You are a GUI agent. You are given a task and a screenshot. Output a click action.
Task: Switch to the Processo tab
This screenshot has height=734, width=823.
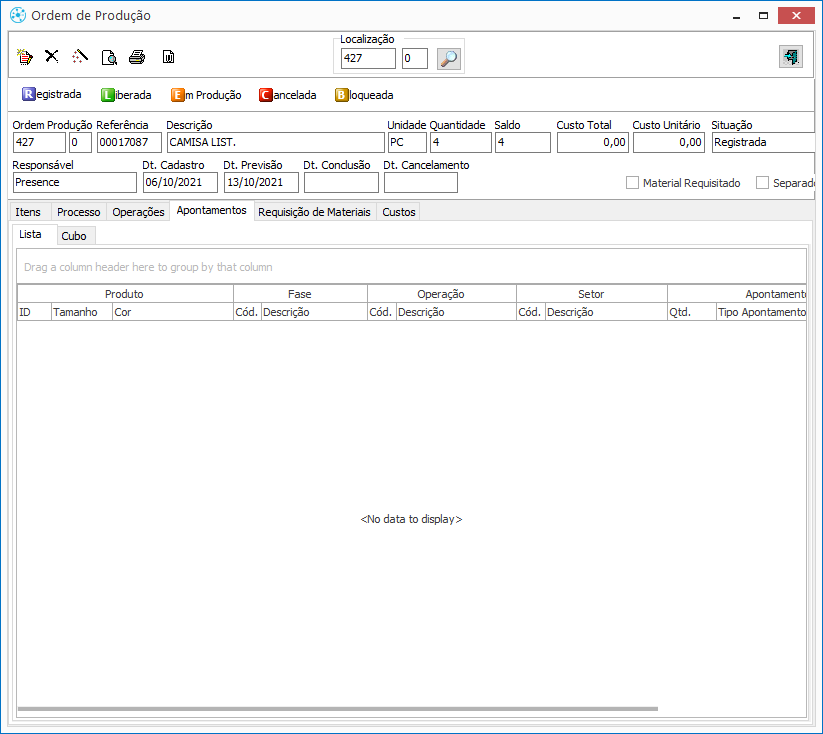click(79, 212)
